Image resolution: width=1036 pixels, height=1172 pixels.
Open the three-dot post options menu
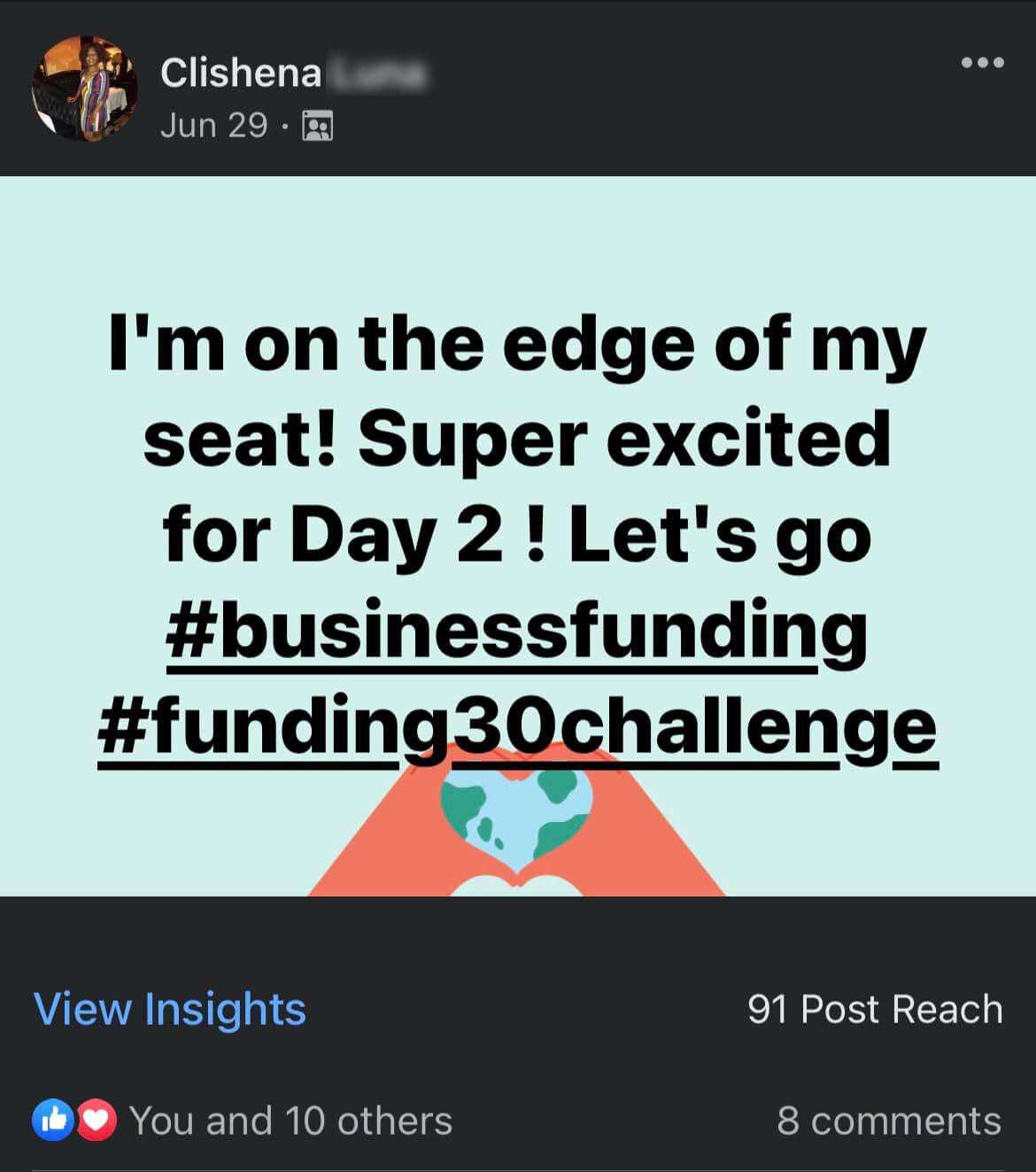(983, 63)
